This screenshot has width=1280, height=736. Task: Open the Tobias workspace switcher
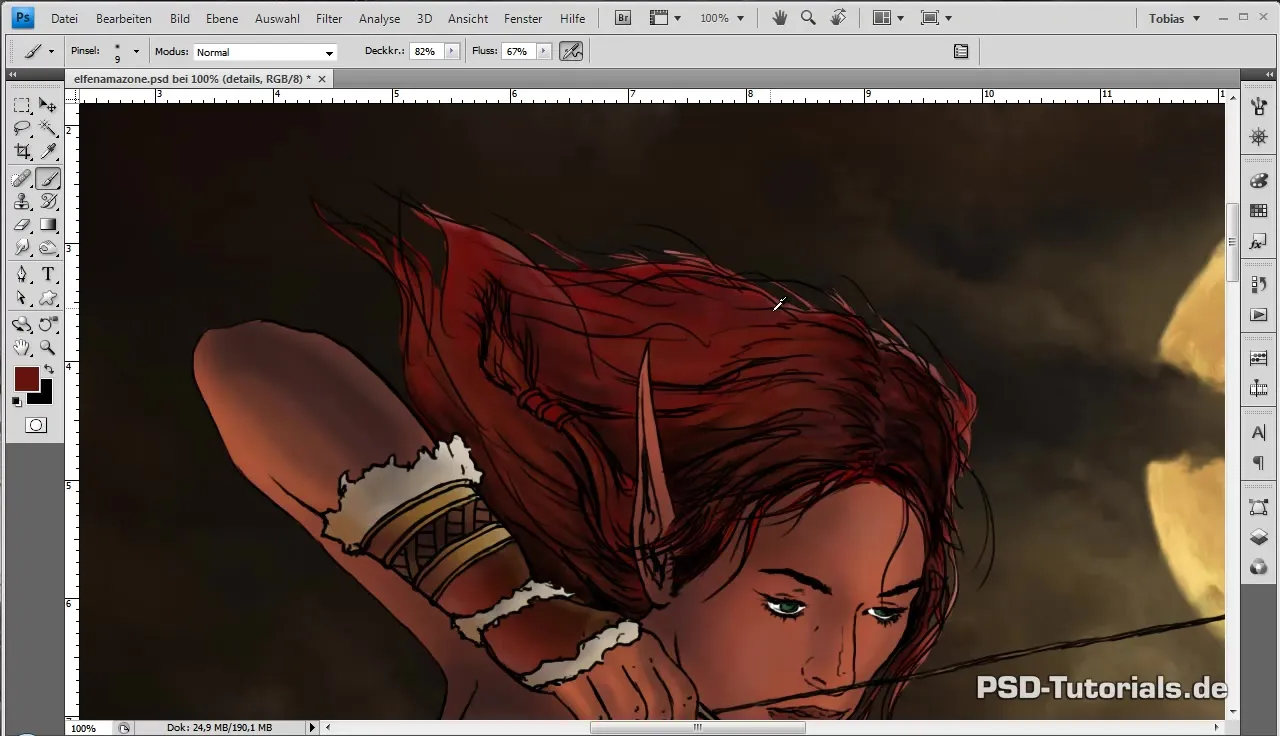click(x=1174, y=18)
